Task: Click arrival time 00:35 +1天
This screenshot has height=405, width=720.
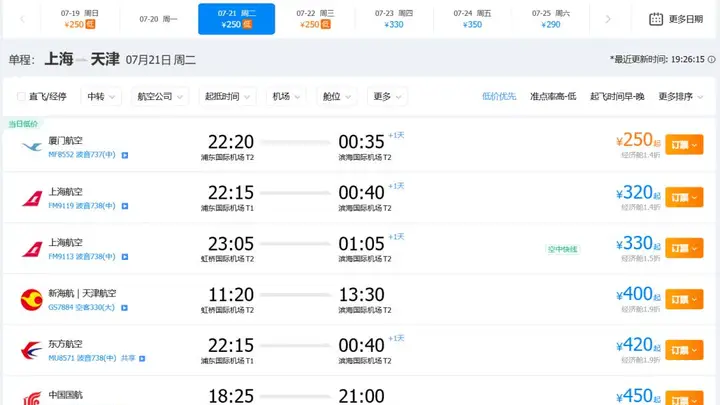Action: [x=371, y=141]
